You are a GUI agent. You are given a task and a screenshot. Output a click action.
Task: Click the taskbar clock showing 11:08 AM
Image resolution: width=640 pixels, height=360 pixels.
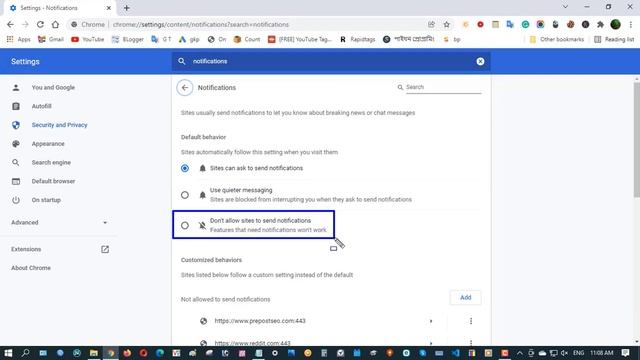(x=602, y=353)
